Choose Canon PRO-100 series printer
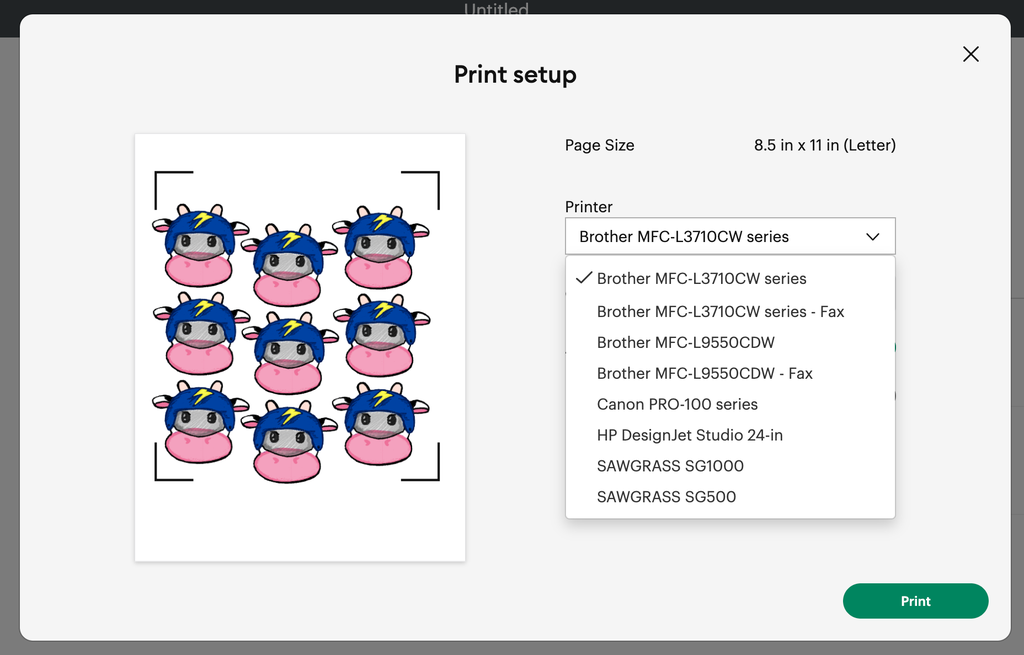Screen dimensions: 1024x655 click(677, 405)
